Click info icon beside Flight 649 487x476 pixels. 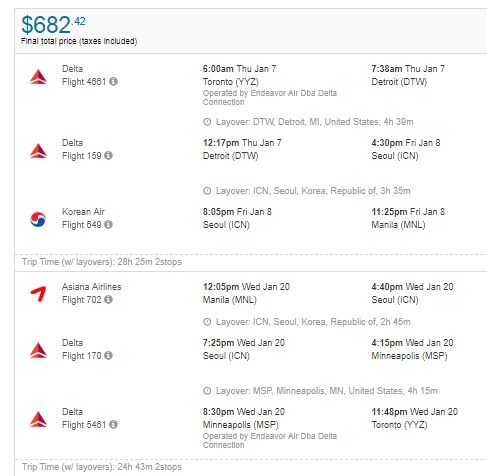click(x=108, y=224)
